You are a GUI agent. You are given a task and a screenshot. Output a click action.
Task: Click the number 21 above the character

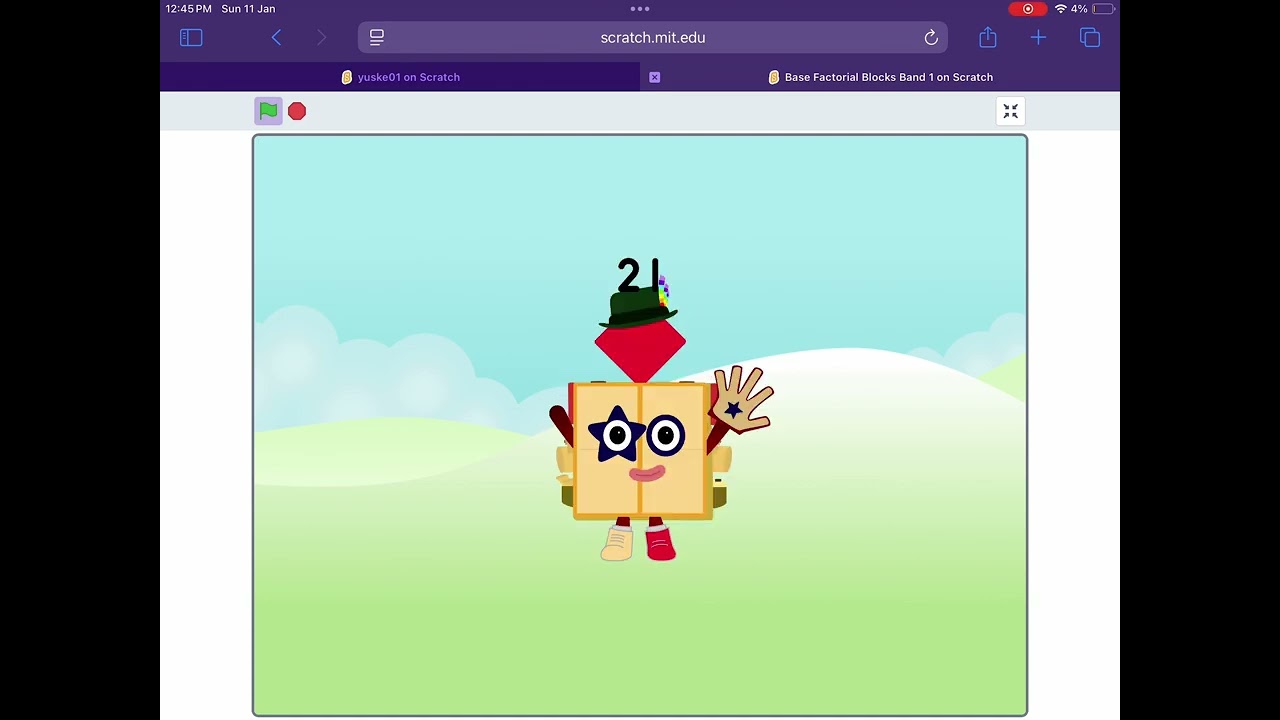pyautogui.click(x=638, y=275)
